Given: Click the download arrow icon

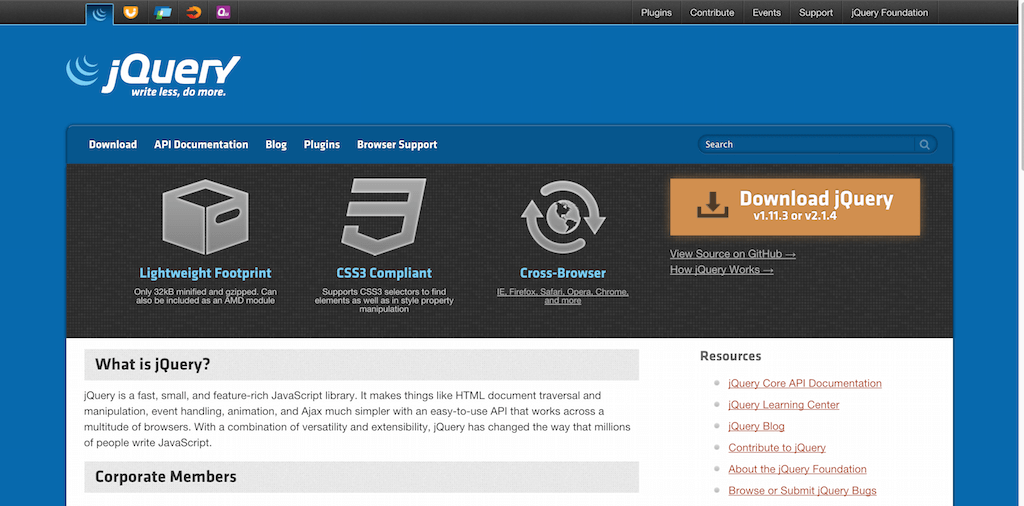Looking at the screenshot, I should click(712, 204).
